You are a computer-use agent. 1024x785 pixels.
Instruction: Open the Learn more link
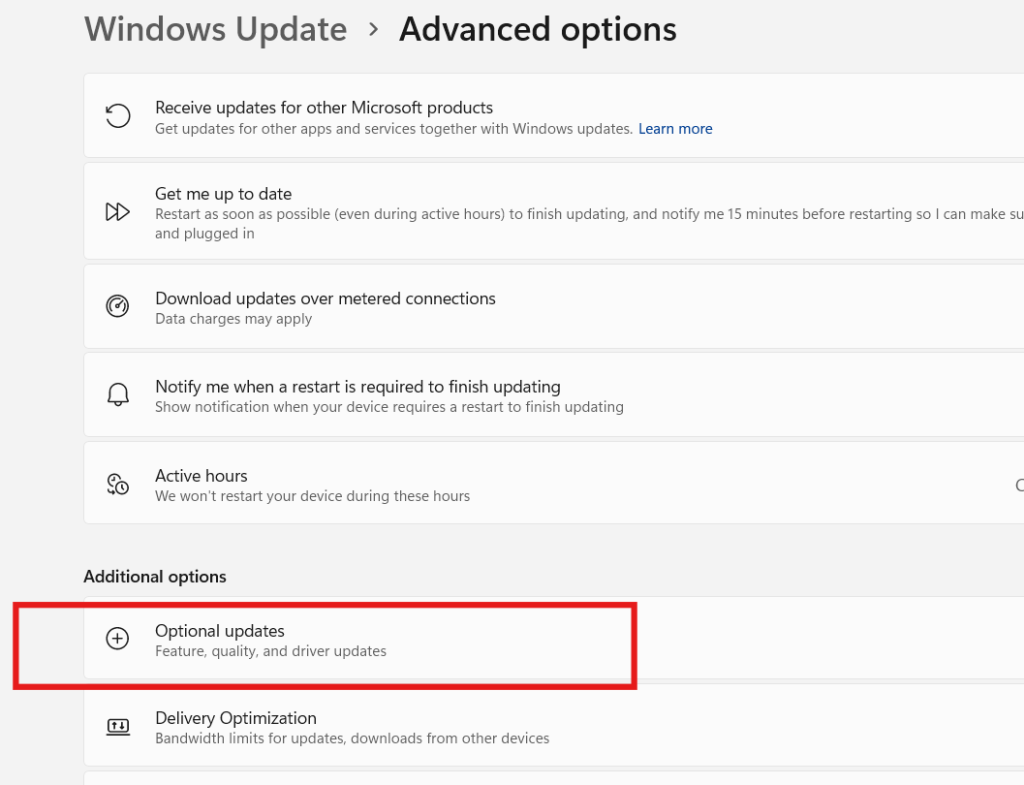[x=675, y=128]
